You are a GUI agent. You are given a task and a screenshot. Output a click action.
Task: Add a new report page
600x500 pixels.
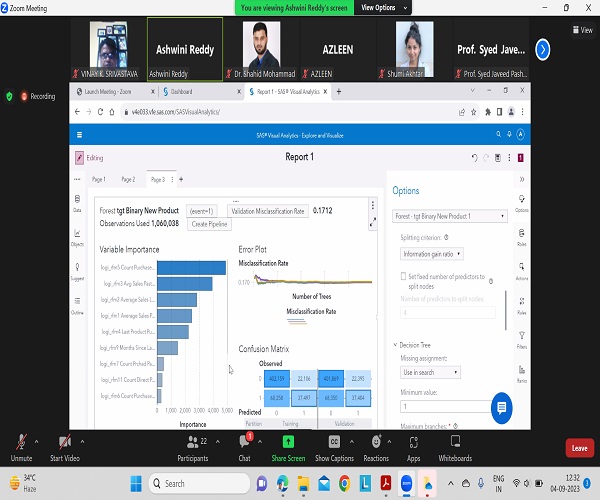(181, 179)
